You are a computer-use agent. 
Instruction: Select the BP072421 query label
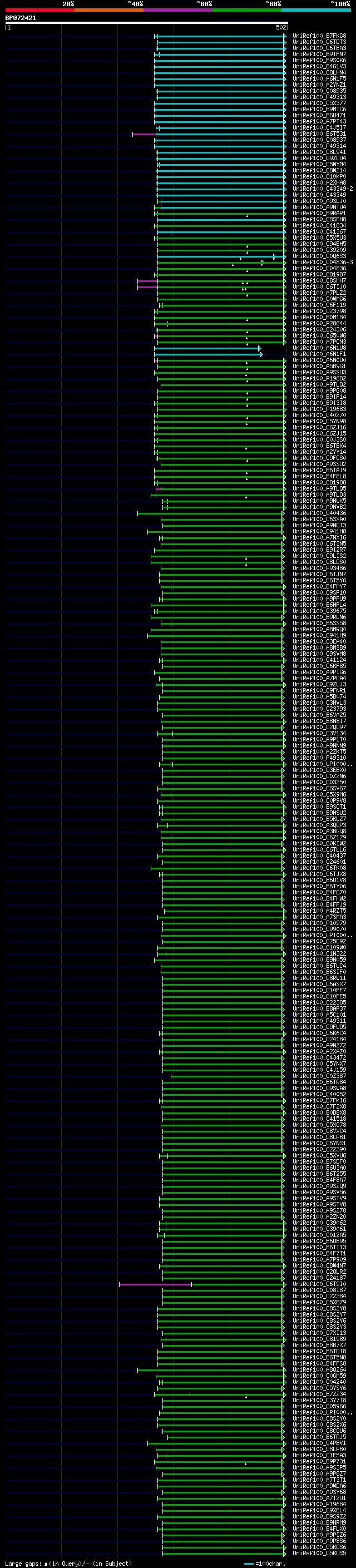(x=21, y=18)
